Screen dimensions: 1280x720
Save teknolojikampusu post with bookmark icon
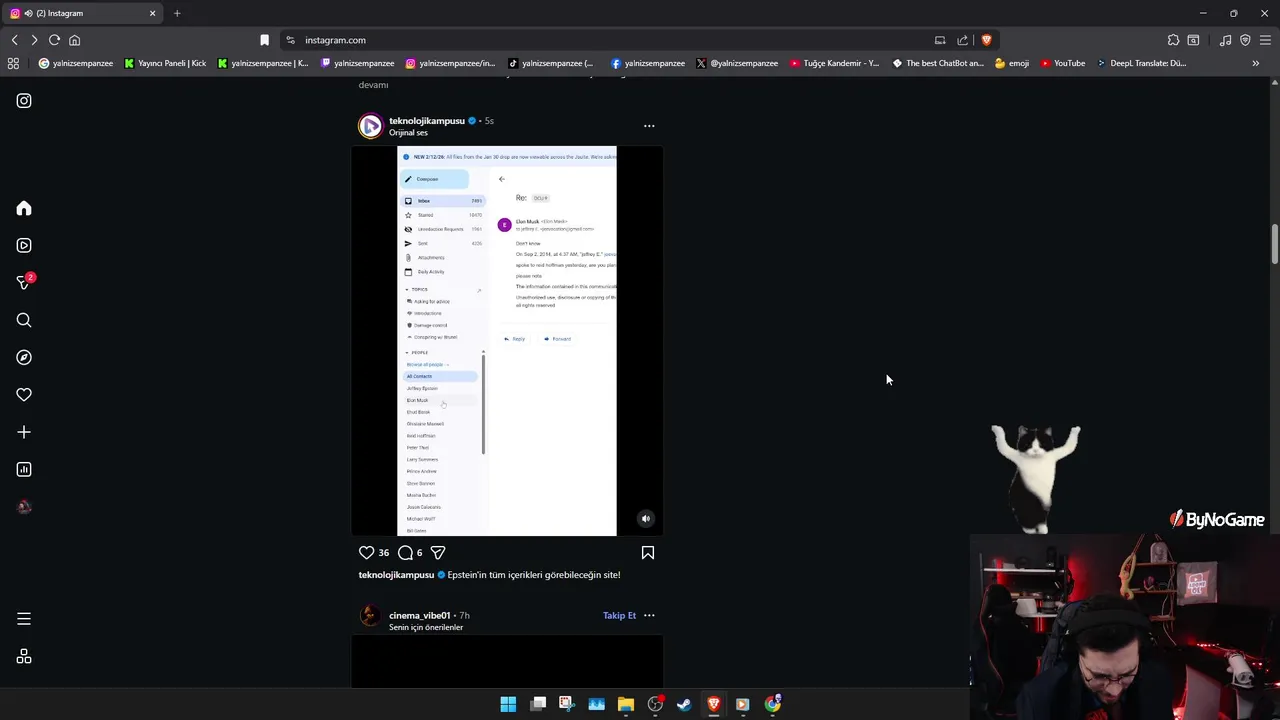648,552
